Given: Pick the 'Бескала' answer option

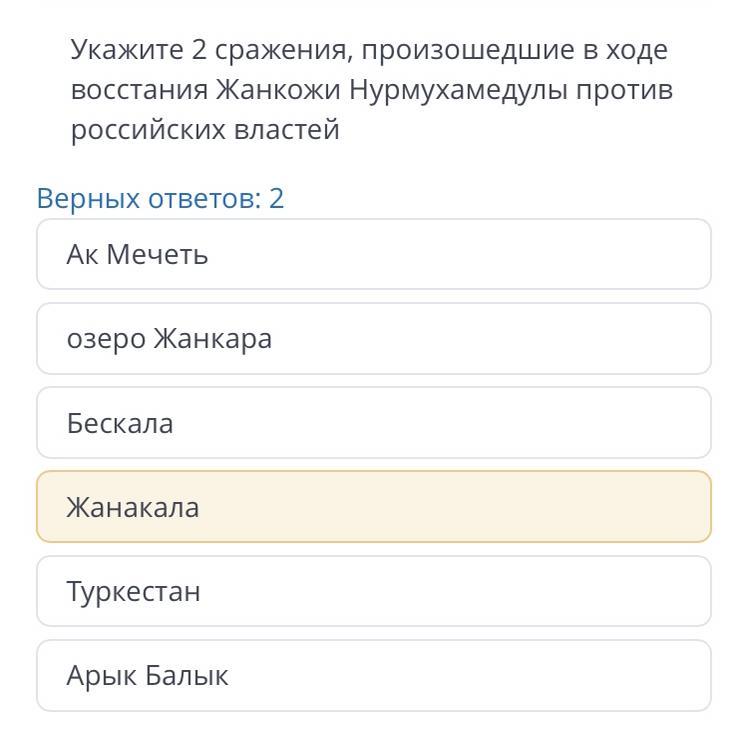Looking at the screenshot, I should [x=373, y=423].
